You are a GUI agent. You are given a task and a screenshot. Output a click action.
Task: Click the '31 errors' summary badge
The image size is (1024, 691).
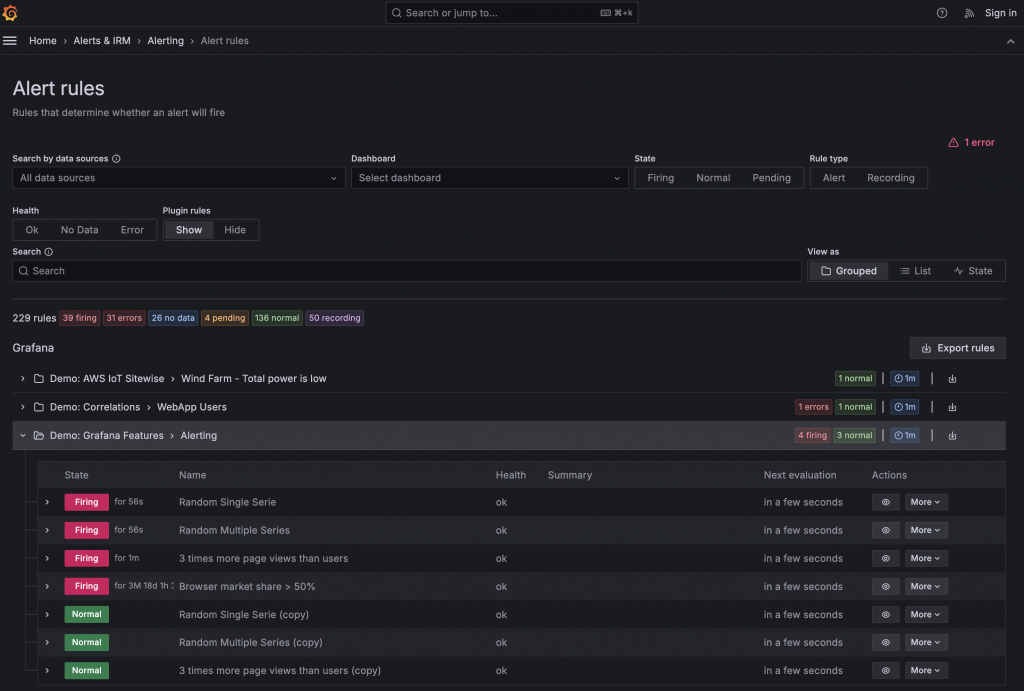[x=124, y=318]
